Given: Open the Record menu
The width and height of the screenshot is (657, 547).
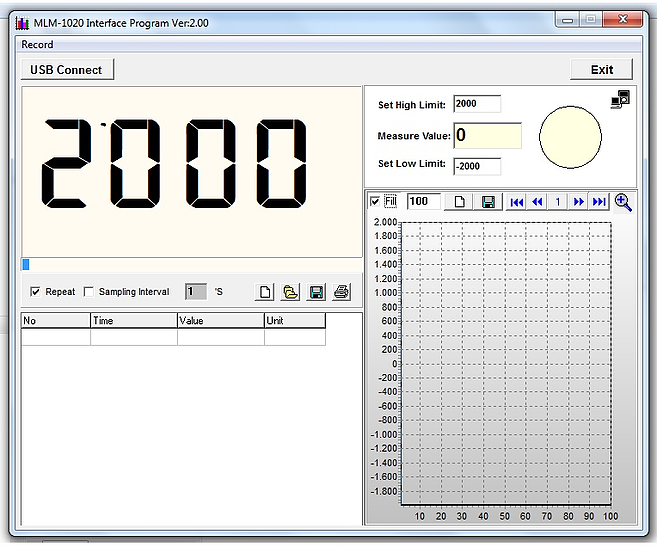Looking at the screenshot, I should click(37, 44).
